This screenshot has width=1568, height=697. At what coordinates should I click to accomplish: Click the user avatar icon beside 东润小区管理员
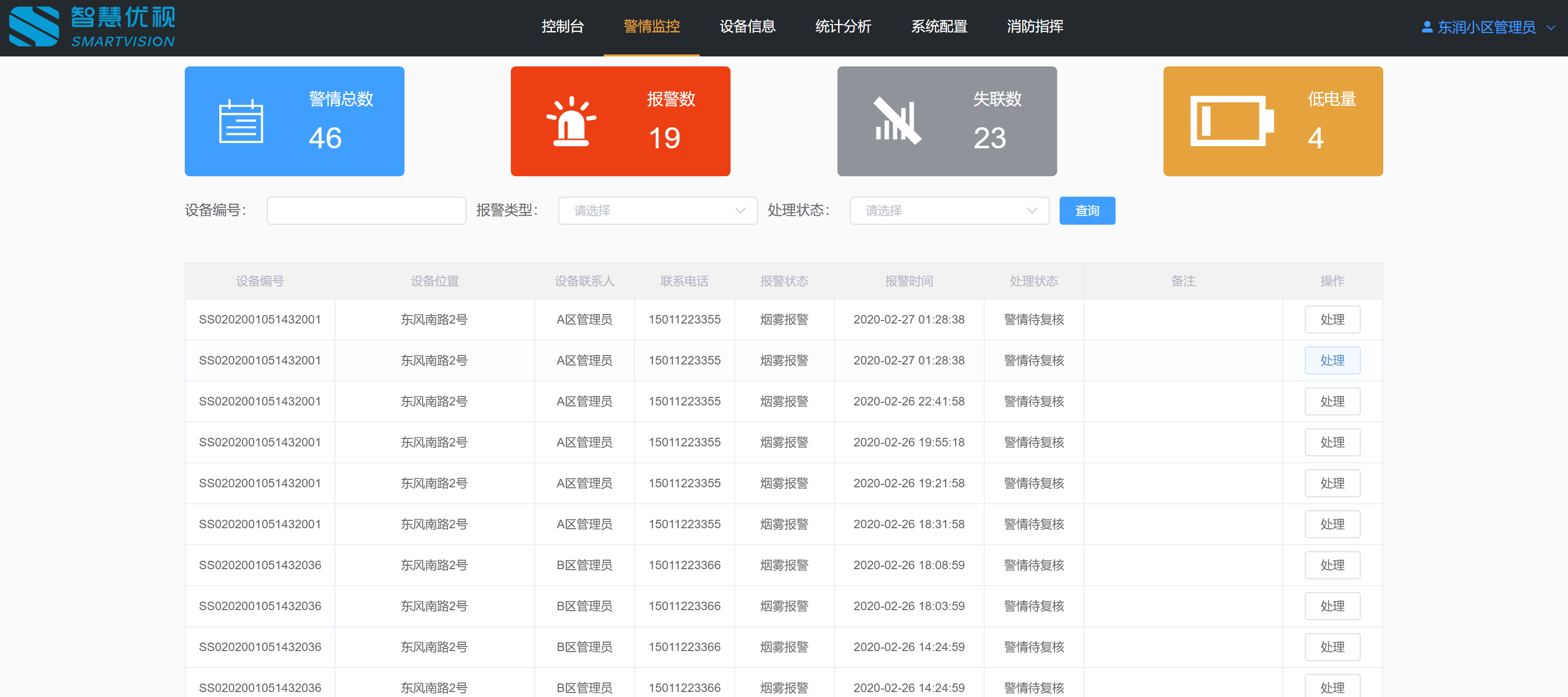(1427, 27)
